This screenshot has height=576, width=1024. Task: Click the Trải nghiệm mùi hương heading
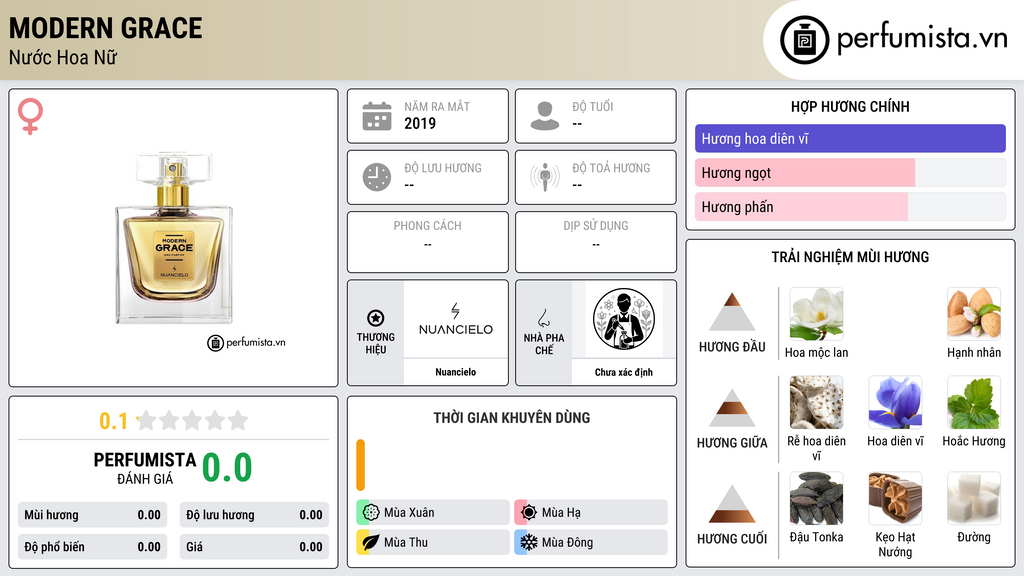point(850,257)
